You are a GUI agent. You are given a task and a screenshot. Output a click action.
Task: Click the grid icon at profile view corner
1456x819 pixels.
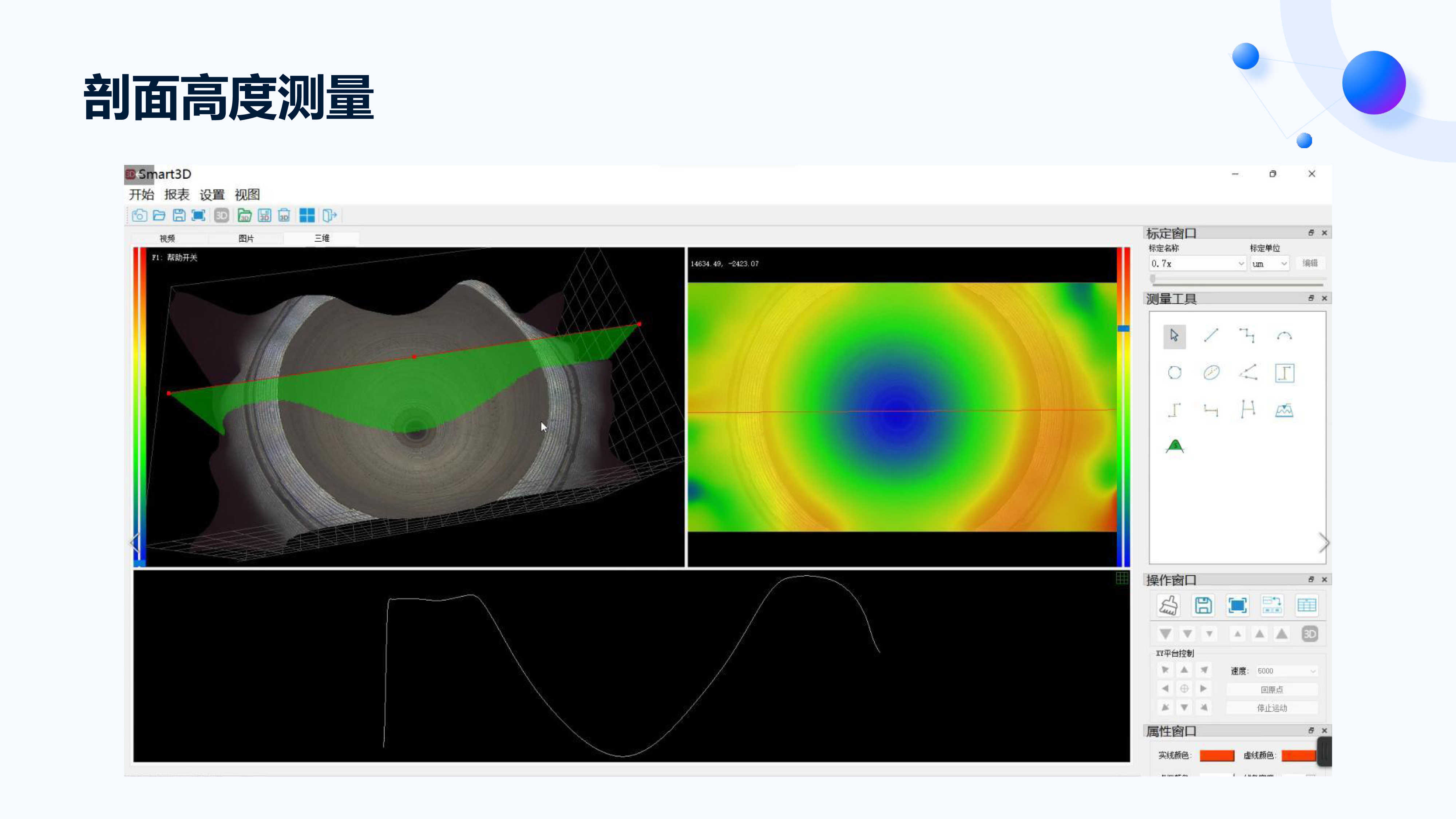click(x=1122, y=578)
